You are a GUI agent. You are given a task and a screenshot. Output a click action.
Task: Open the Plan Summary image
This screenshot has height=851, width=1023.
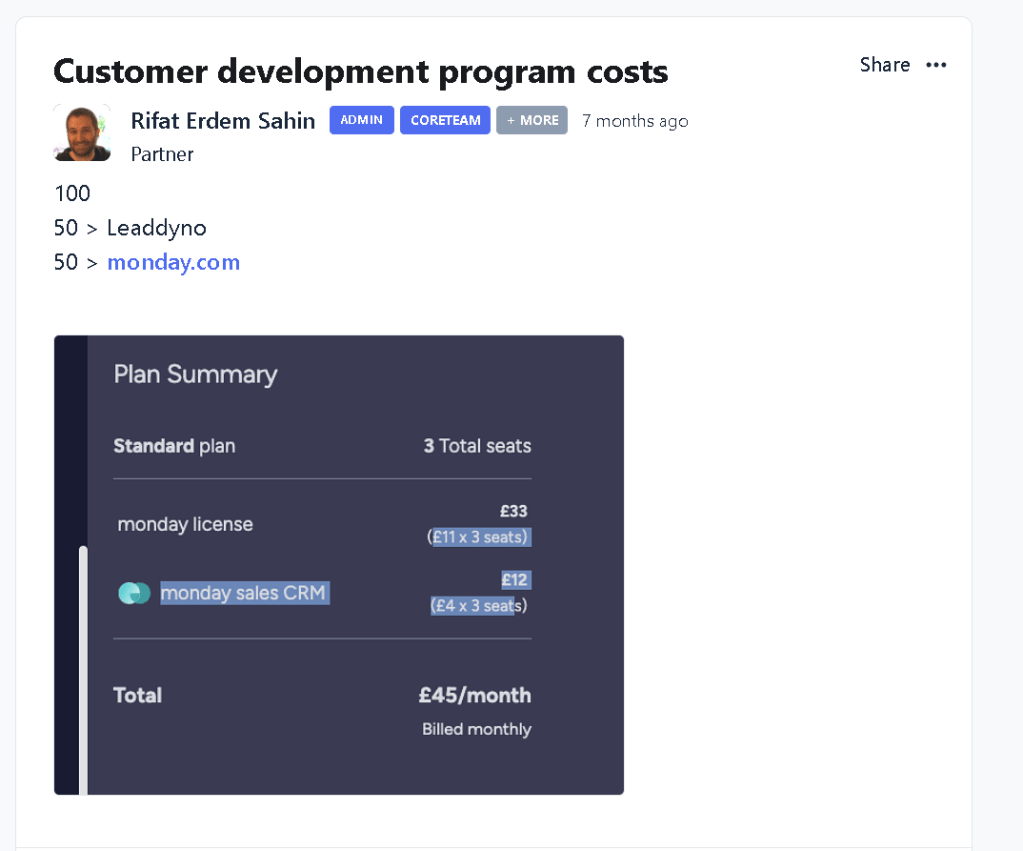point(339,565)
